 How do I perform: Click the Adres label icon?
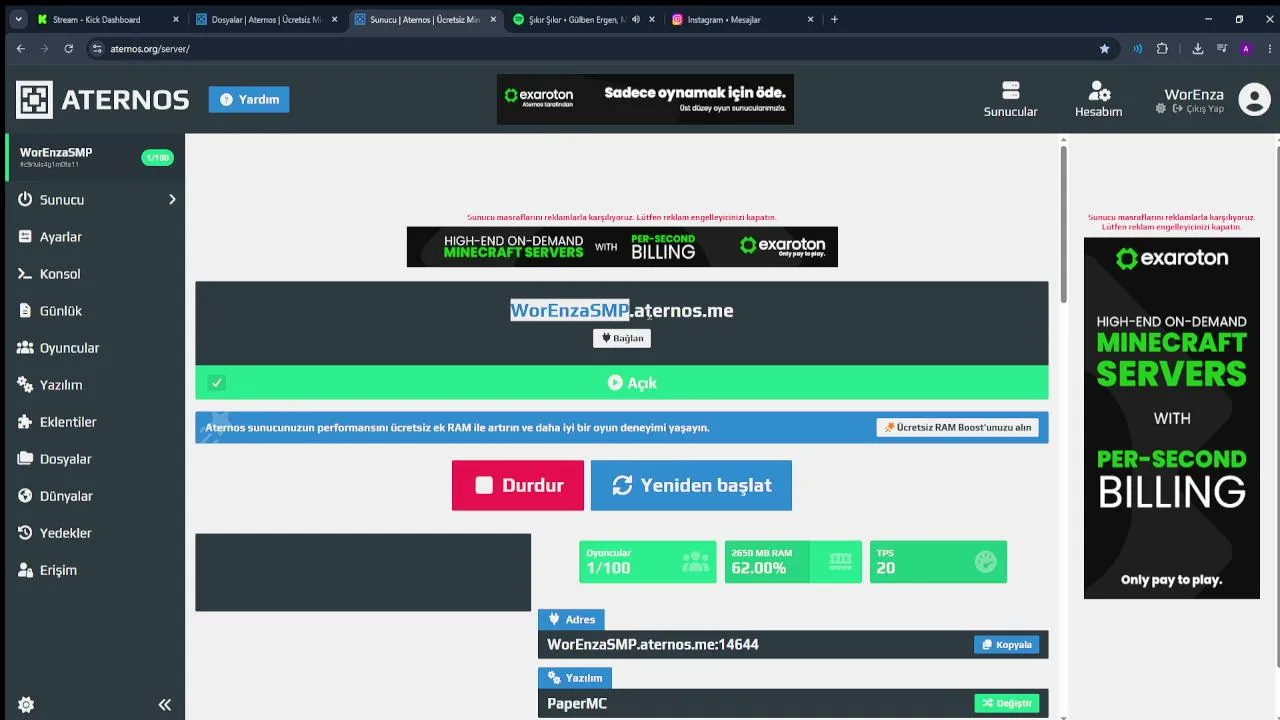tap(552, 619)
